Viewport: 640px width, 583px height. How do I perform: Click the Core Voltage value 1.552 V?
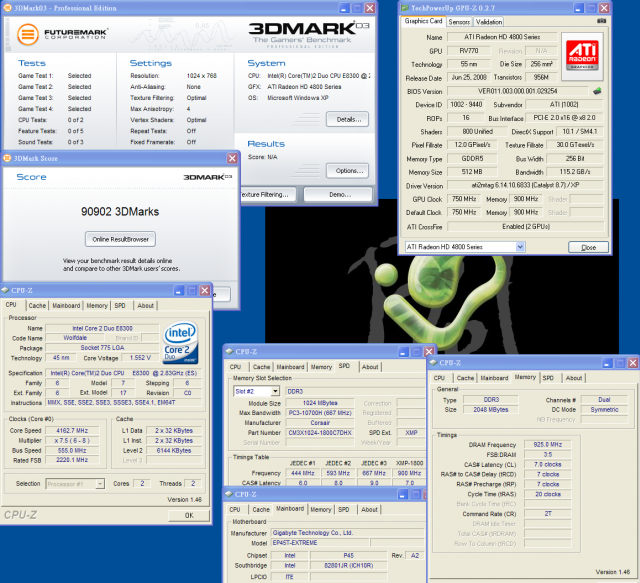[140, 358]
